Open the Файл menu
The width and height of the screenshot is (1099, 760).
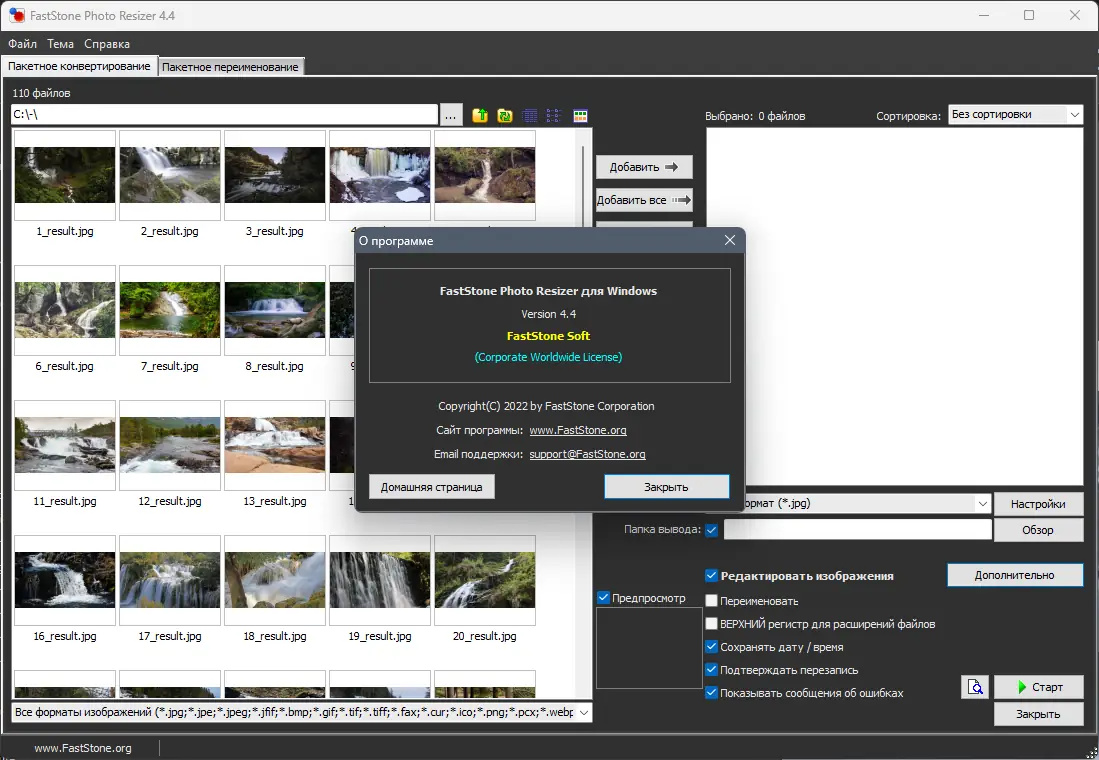(x=22, y=44)
